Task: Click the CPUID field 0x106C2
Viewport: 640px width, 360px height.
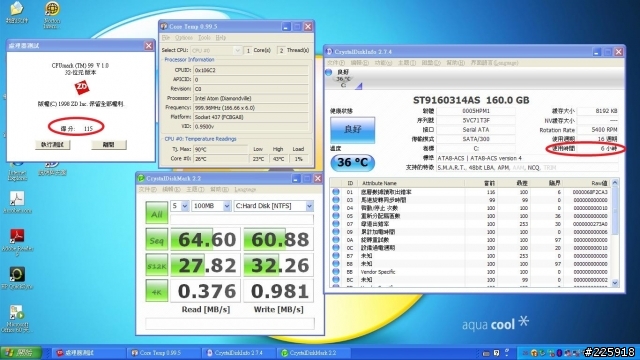Action: pos(251,70)
